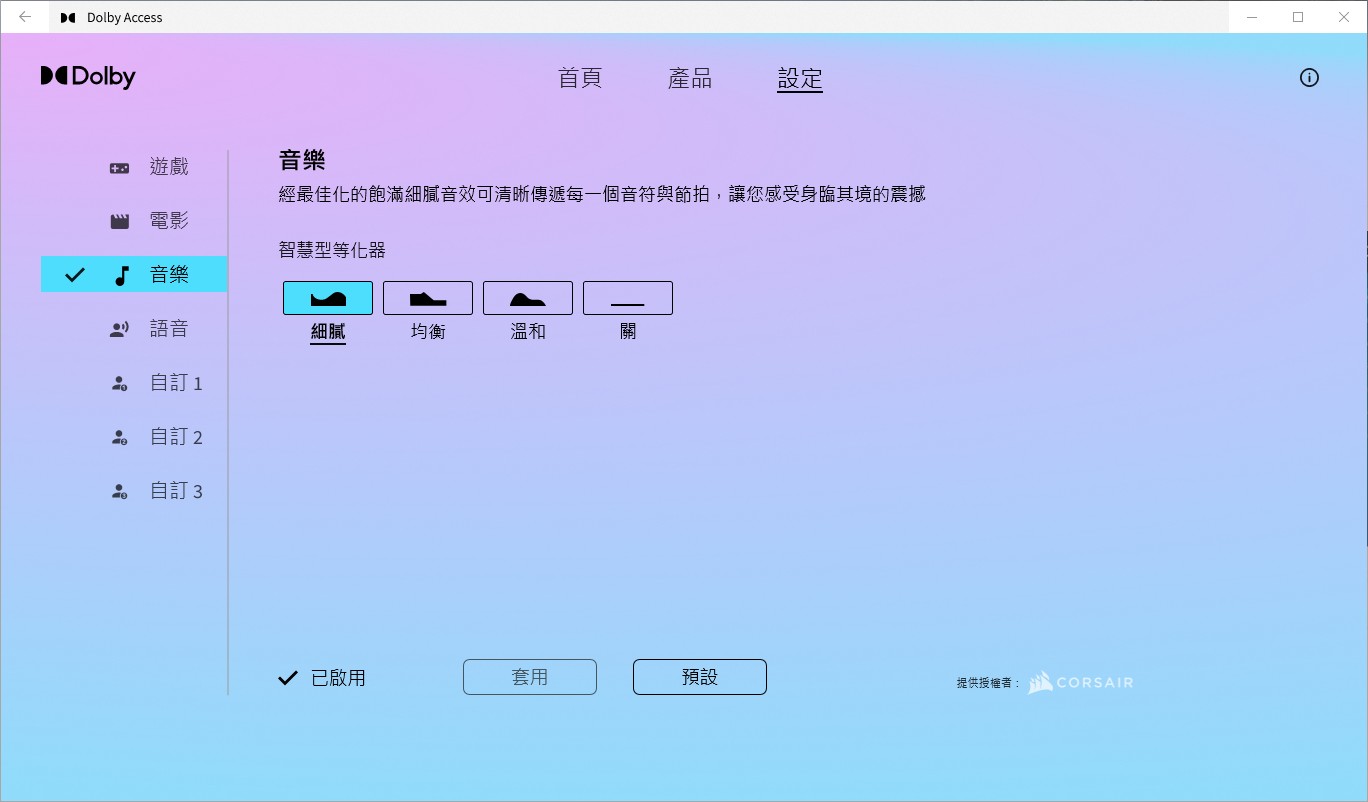Select the 電影 clapperboard icon
This screenshot has height=802, width=1368.
[119, 221]
